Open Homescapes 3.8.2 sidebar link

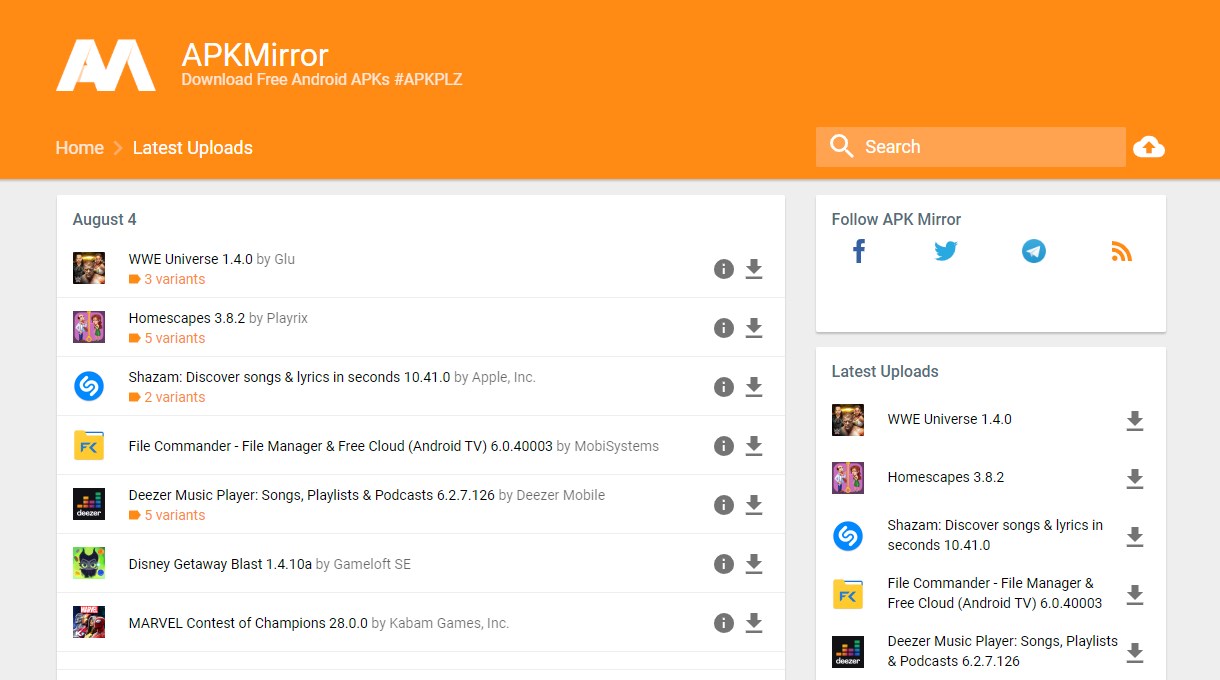click(945, 477)
